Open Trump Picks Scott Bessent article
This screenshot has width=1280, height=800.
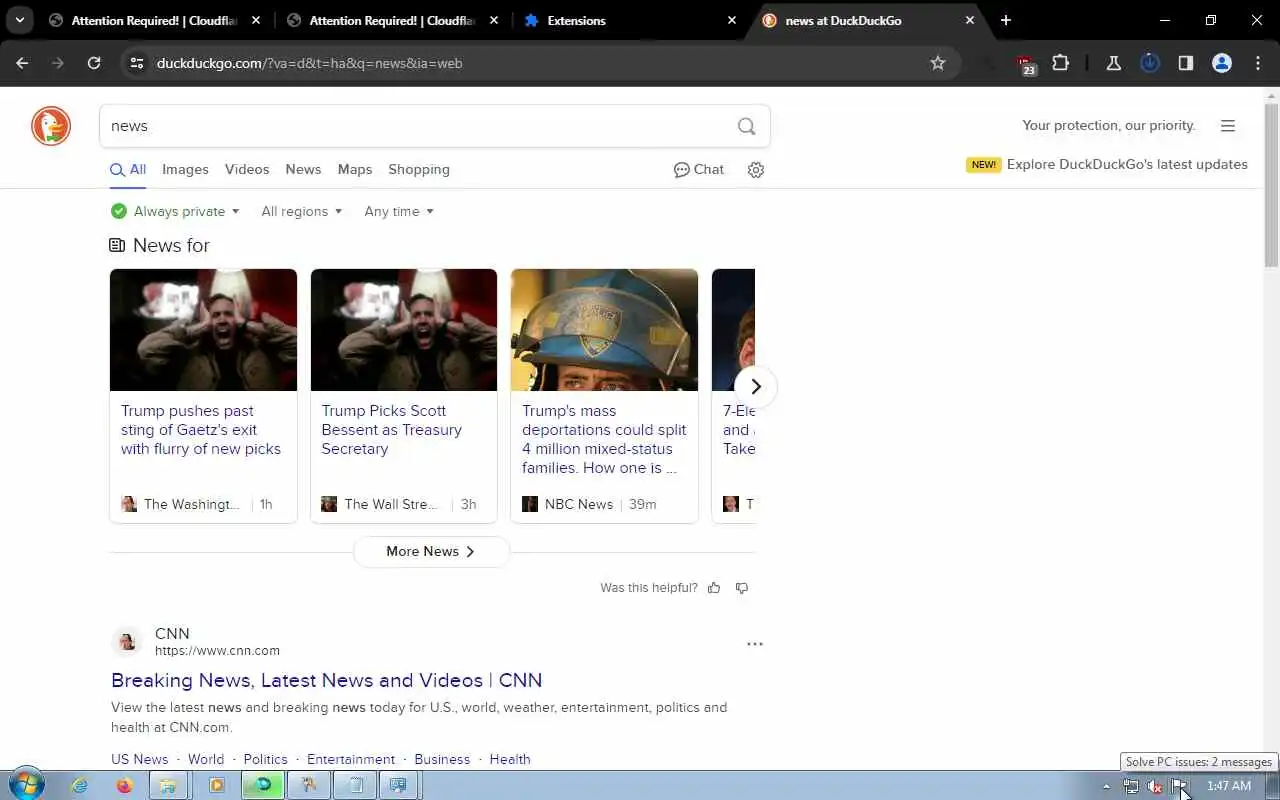(391, 430)
